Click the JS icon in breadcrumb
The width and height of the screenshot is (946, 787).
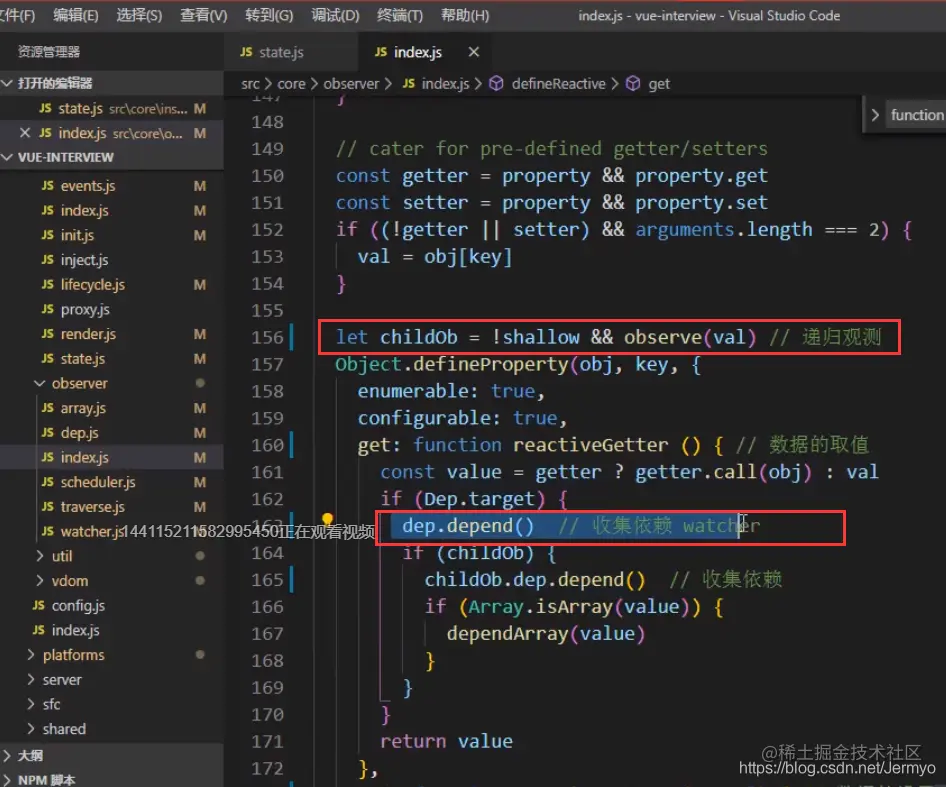tap(408, 83)
